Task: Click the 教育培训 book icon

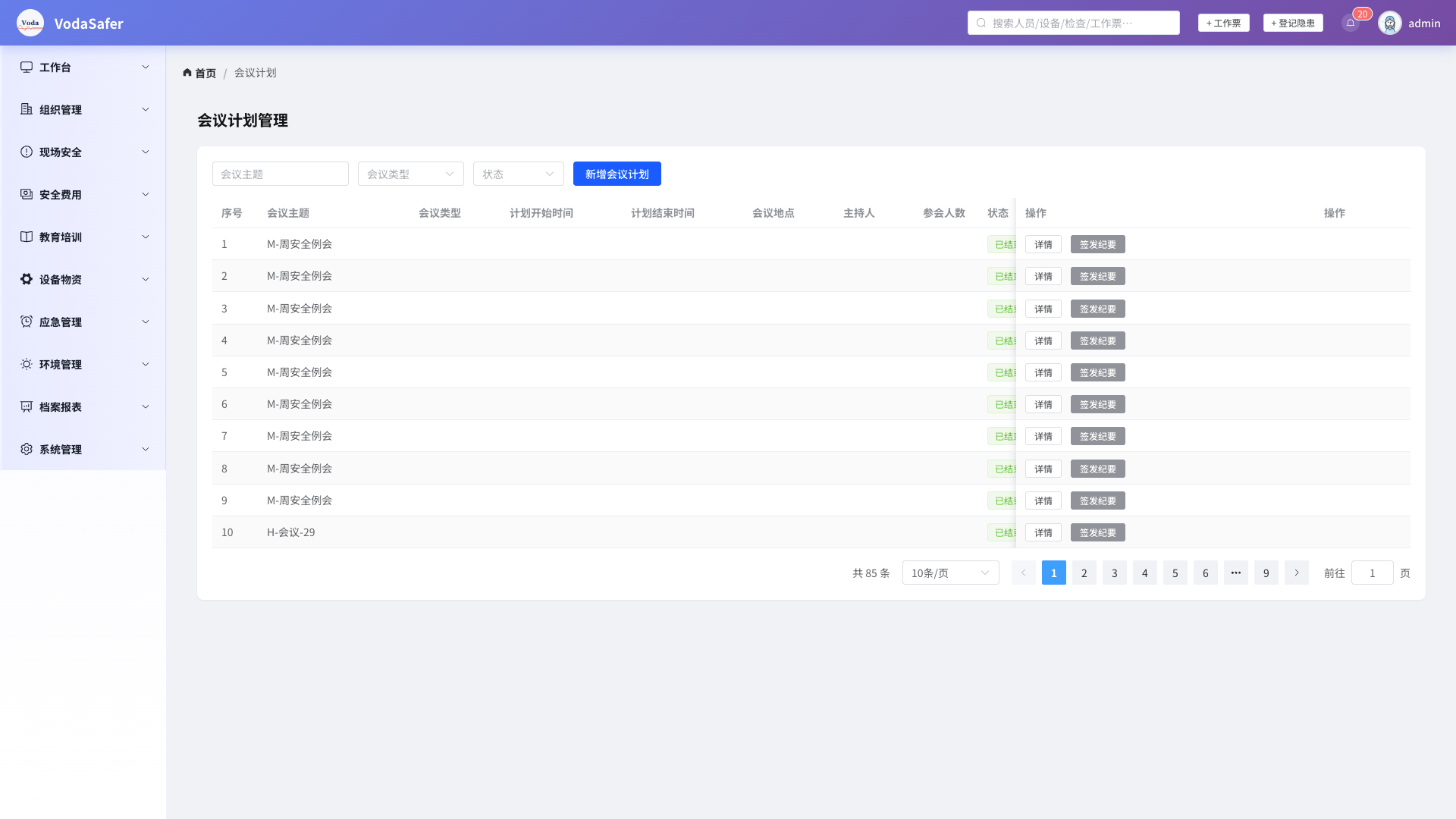Action: (x=27, y=237)
